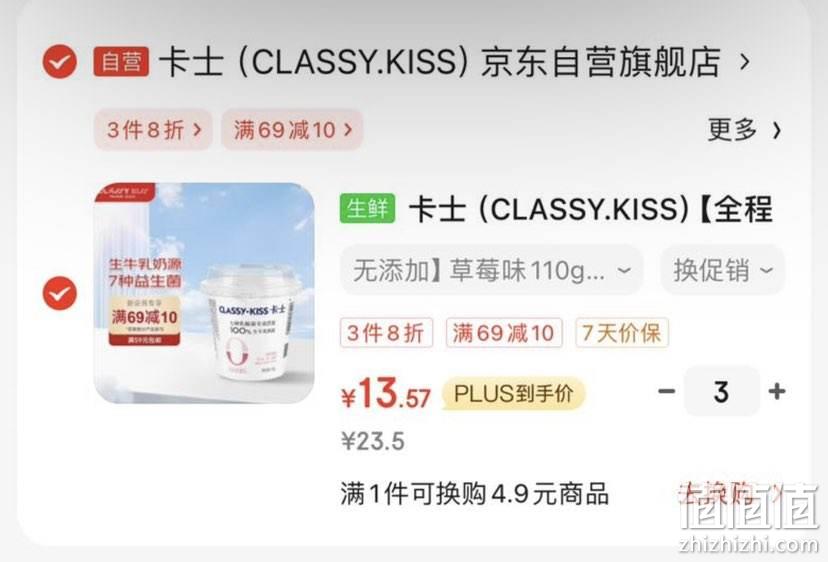
Task: Tap the 自营 red badge icon
Action: coord(121,62)
